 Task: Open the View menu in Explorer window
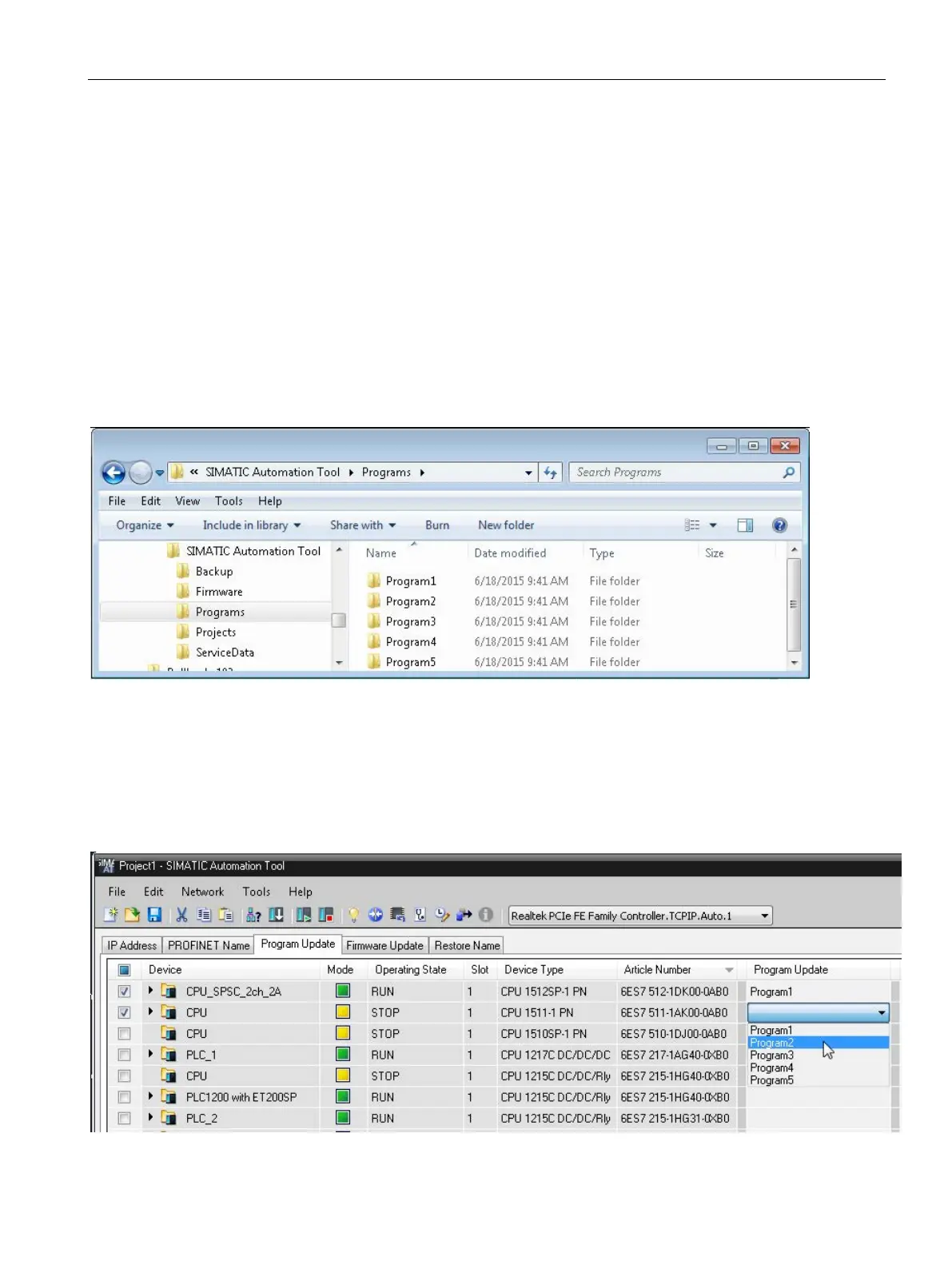point(187,501)
